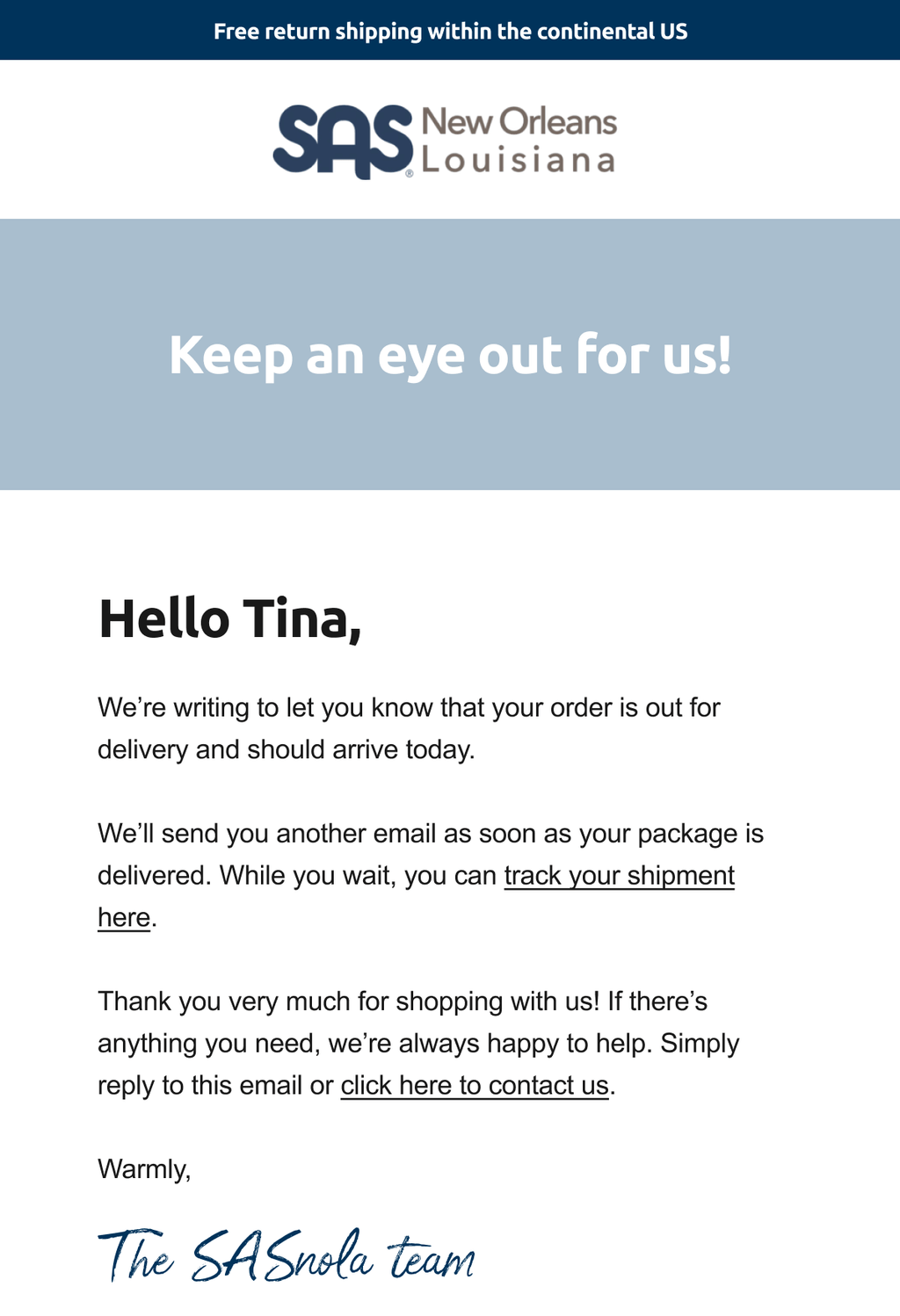Click the 'New Orleans' logo text
Viewport: 900px width, 1316px height.
click(519, 122)
